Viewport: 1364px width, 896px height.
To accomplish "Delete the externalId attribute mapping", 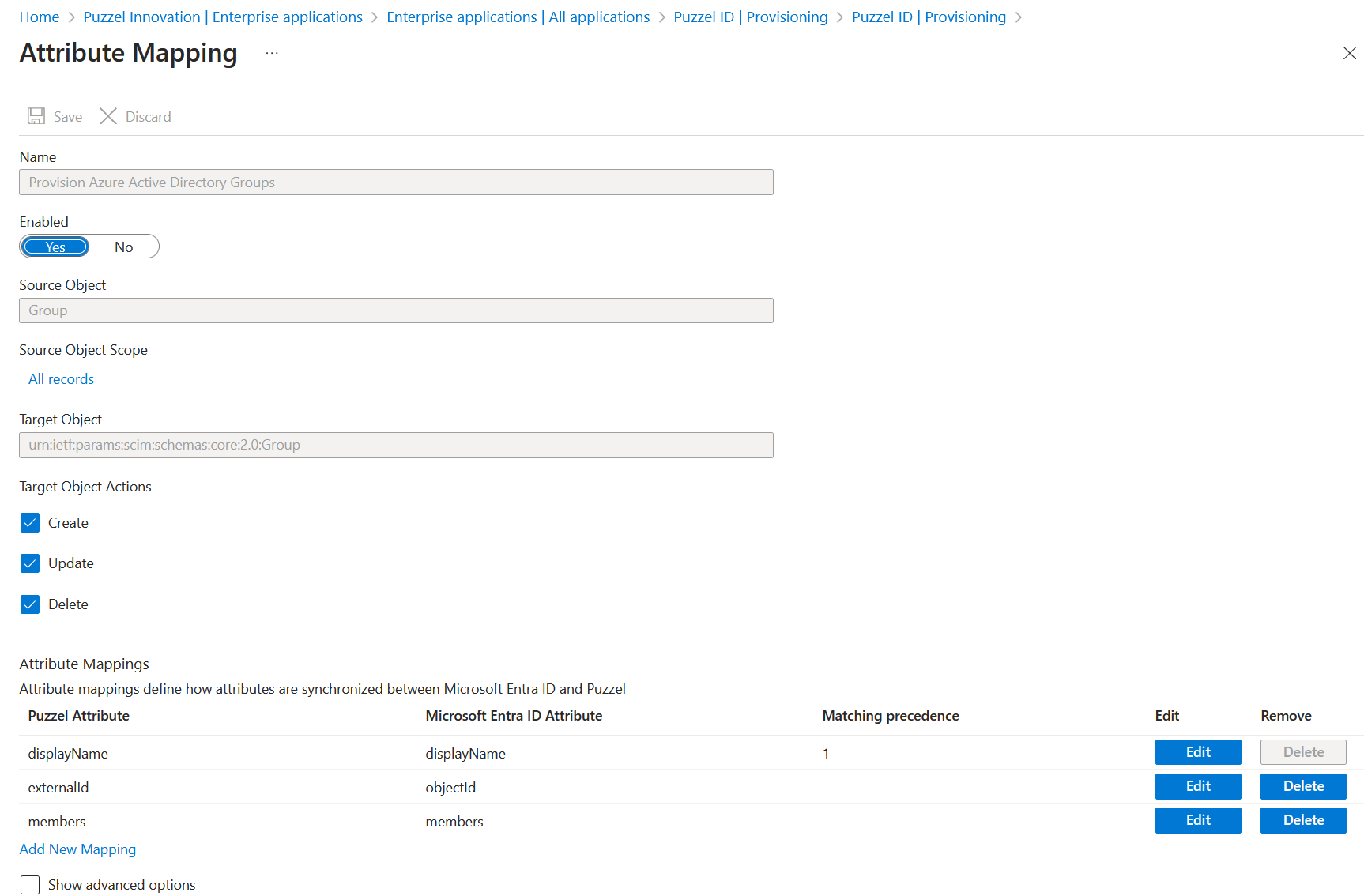I will (1302, 786).
